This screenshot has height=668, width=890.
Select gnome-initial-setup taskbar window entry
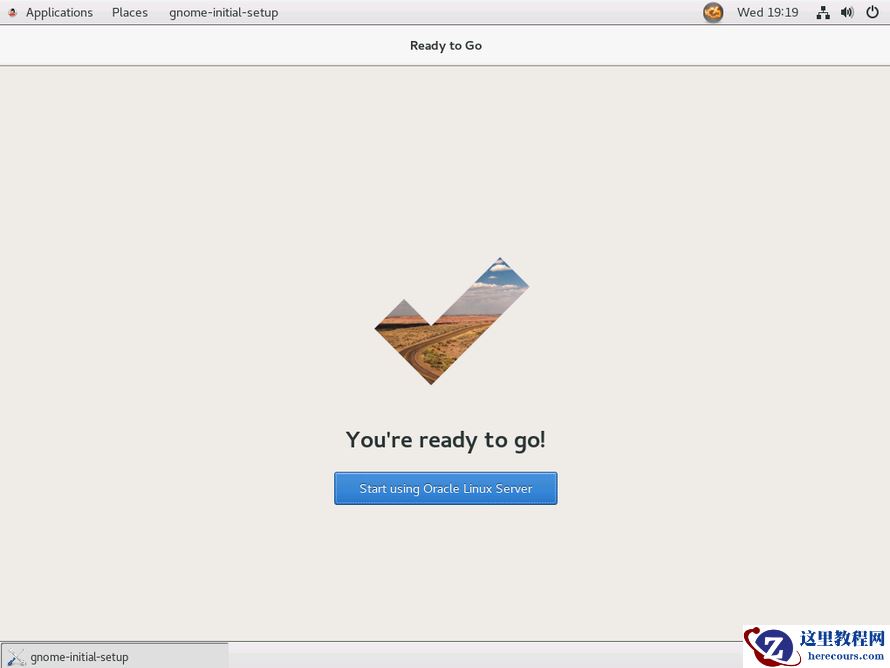[x=115, y=656]
